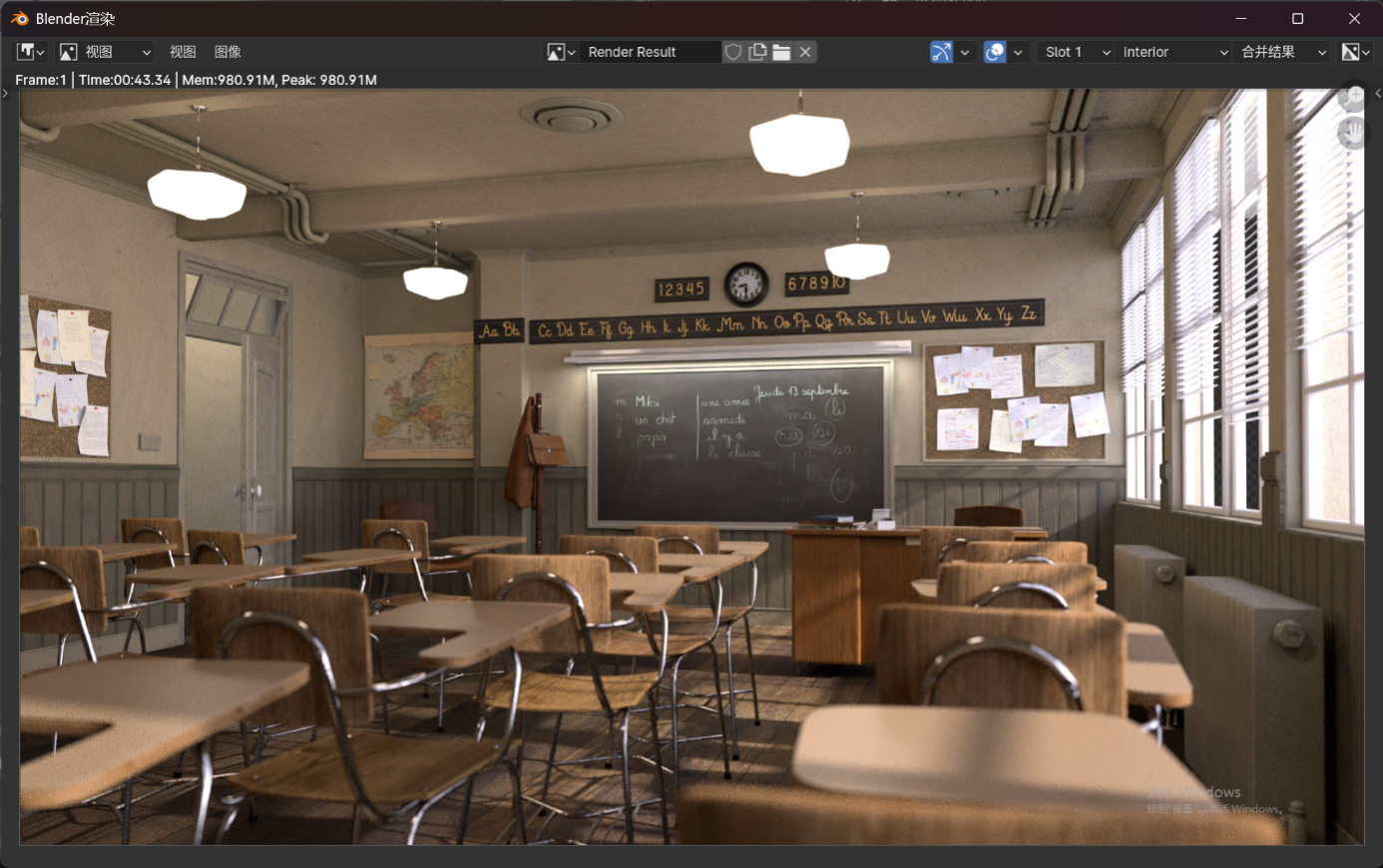Open the 图像 menu

click(228, 52)
